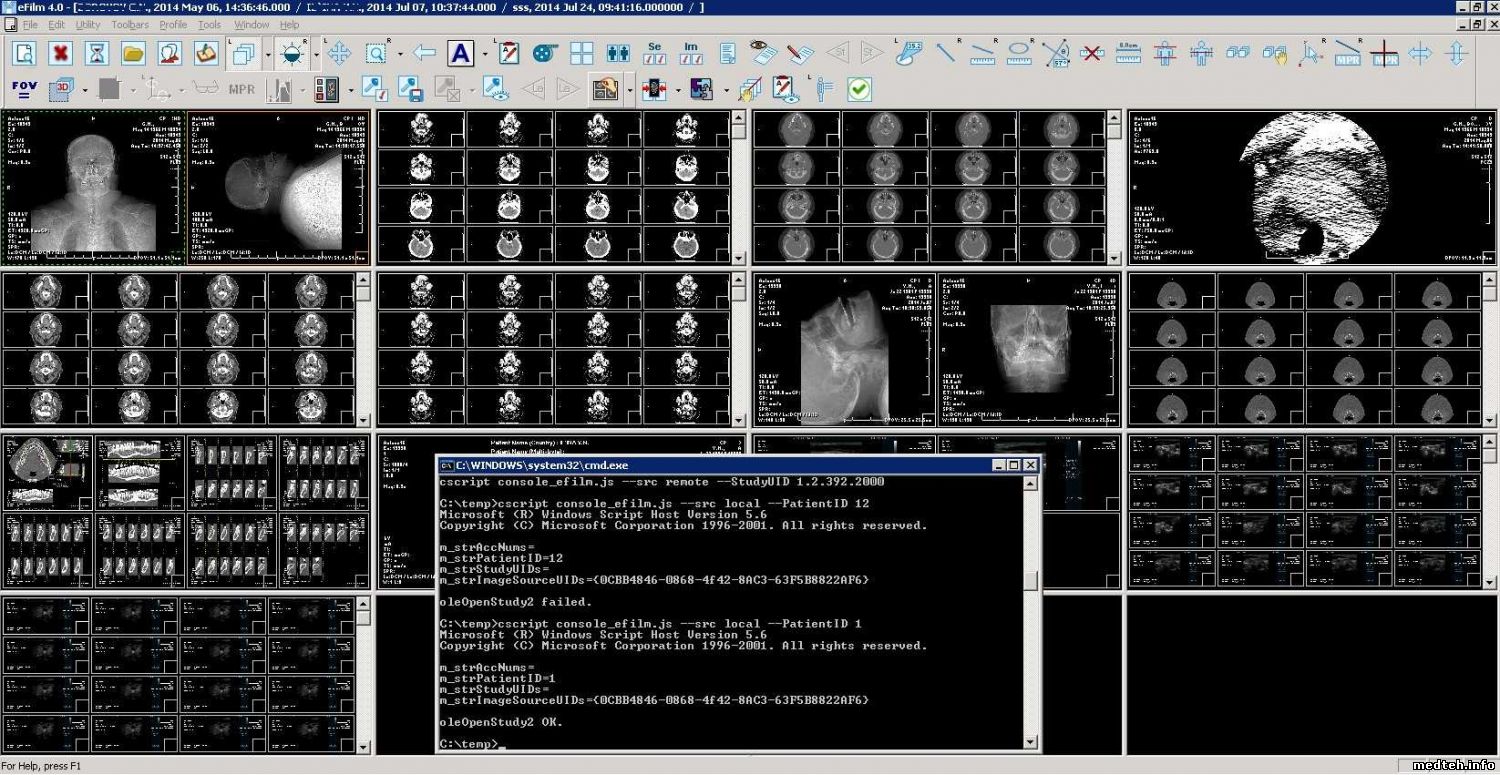This screenshot has height=775, width=1500.
Task: Open the Toolbars menu
Action: pos(130,24)
